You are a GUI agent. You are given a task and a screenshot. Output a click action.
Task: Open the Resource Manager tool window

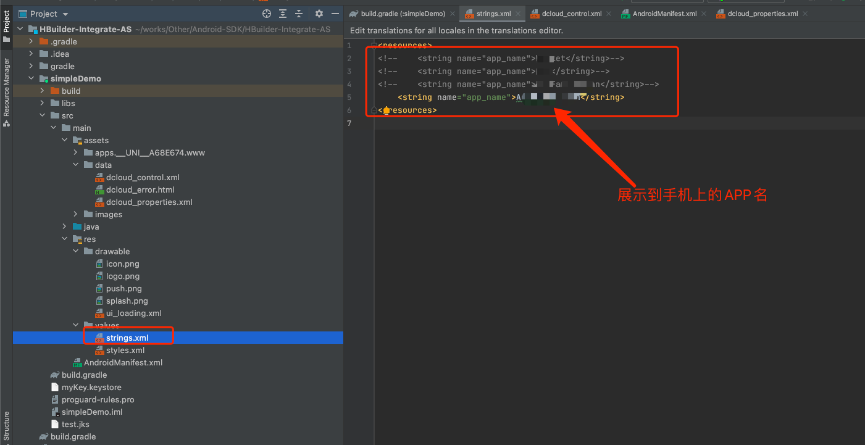(7, 92)
